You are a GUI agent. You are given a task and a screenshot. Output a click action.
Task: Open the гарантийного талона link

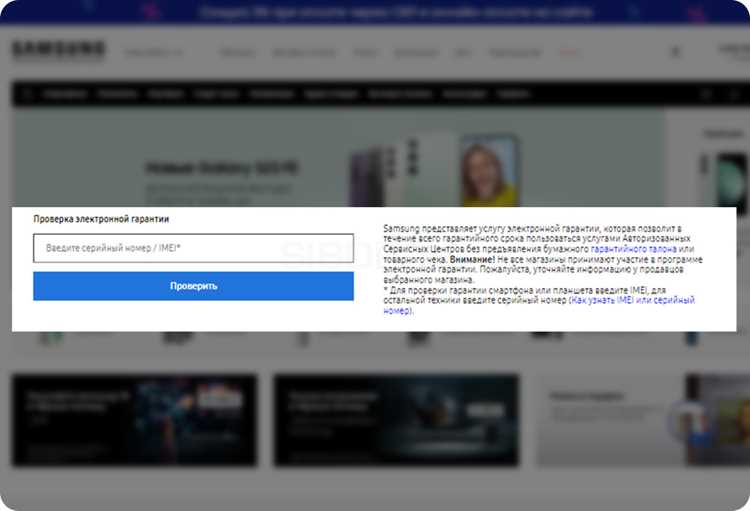tap(633, 249)
